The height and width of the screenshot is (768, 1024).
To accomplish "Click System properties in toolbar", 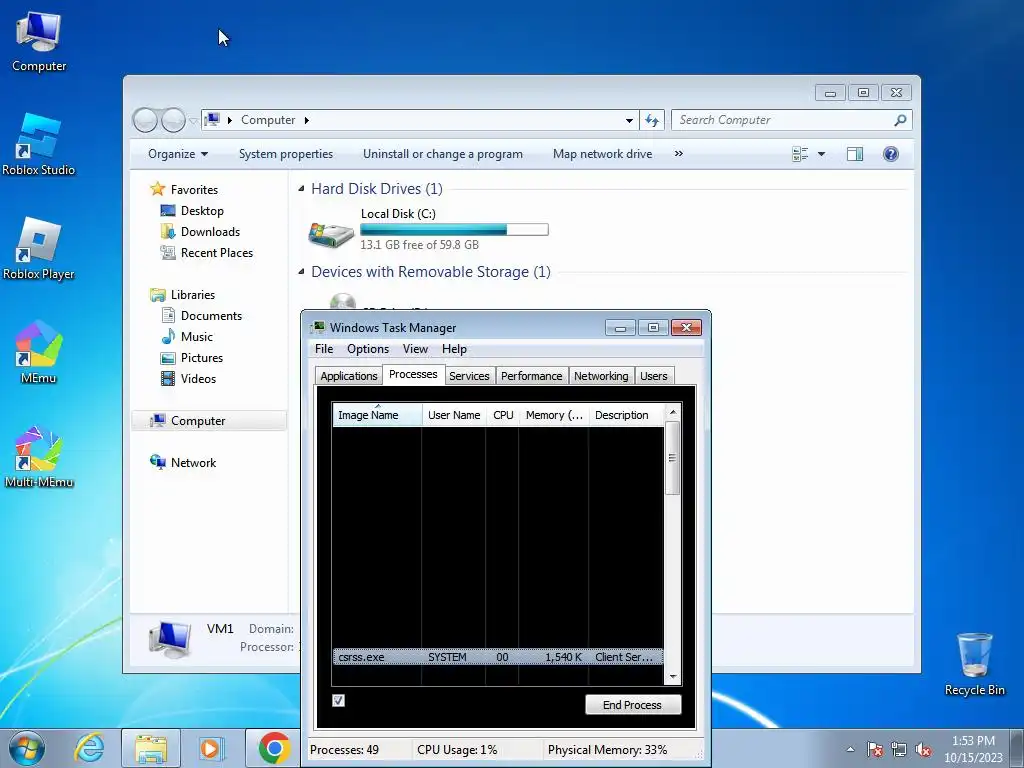I will [x=285, y=154].
